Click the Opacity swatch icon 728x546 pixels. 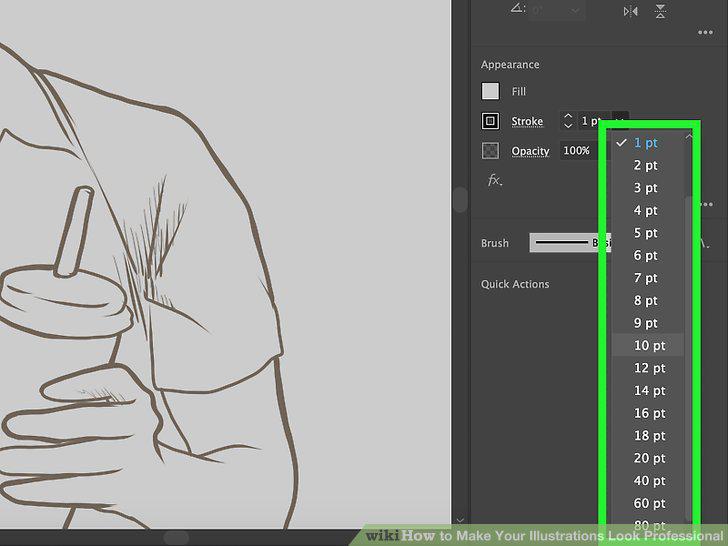[x=490, y=150]
